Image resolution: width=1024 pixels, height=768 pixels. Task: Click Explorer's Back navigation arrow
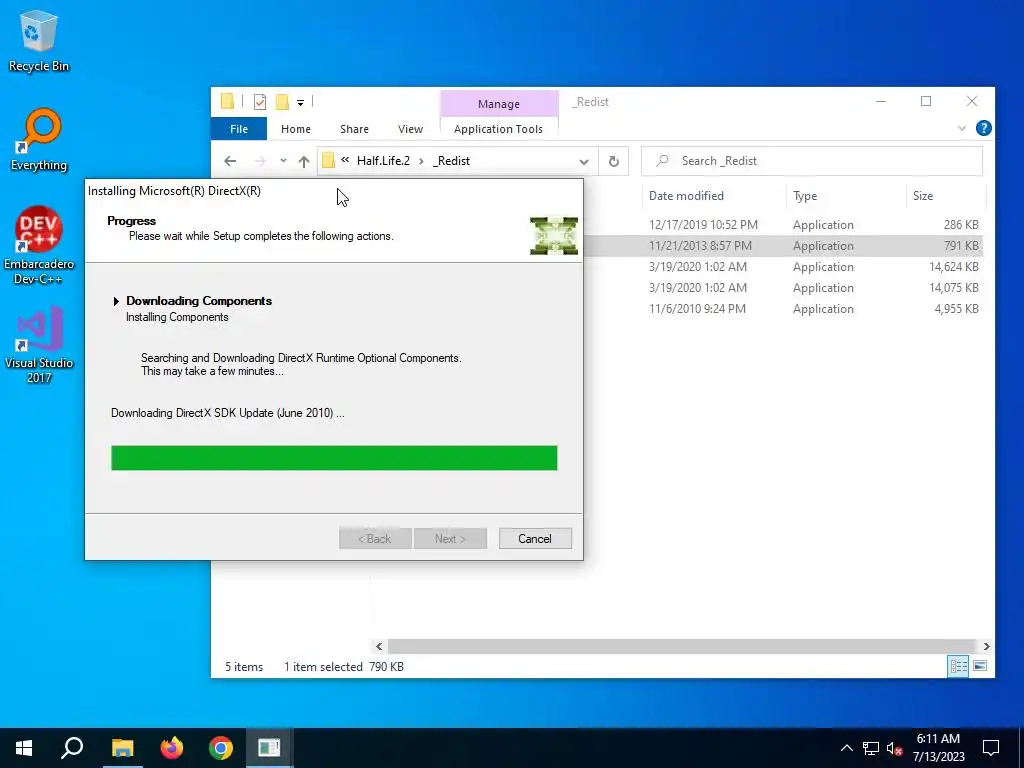[x=230, y=161]
